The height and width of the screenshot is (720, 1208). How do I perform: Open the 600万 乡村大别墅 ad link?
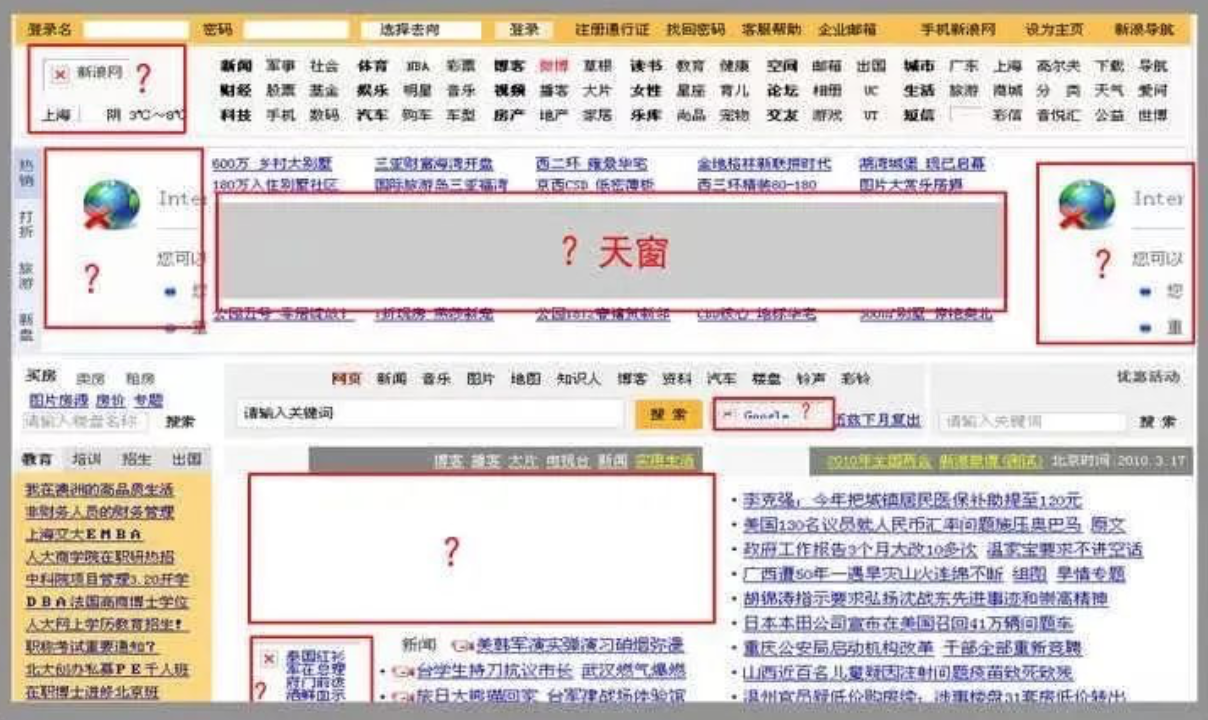(x=273, y=163)
